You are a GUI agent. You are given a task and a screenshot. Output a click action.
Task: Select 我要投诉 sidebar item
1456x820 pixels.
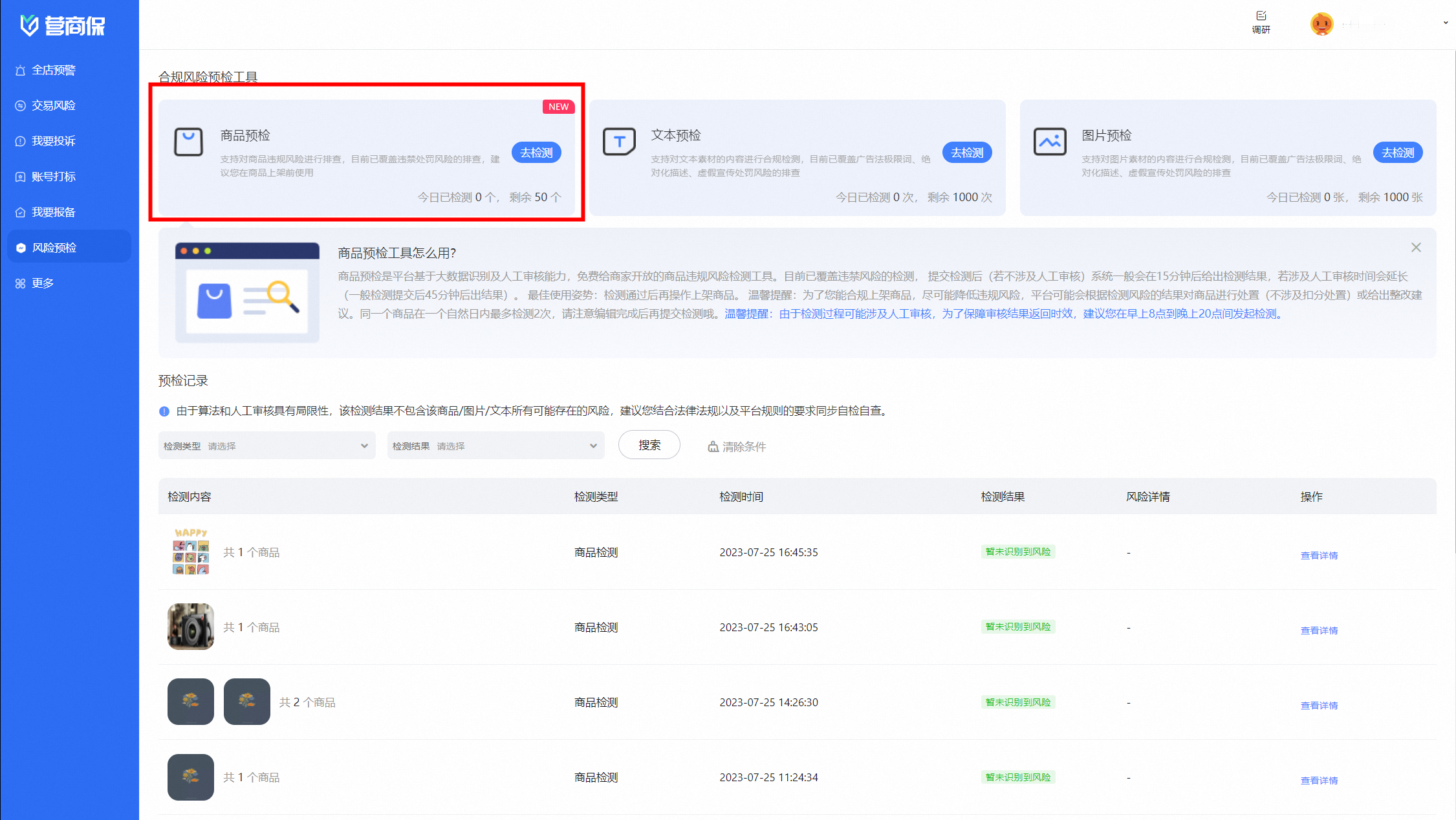pyautogui.click(x=54, y=141)
